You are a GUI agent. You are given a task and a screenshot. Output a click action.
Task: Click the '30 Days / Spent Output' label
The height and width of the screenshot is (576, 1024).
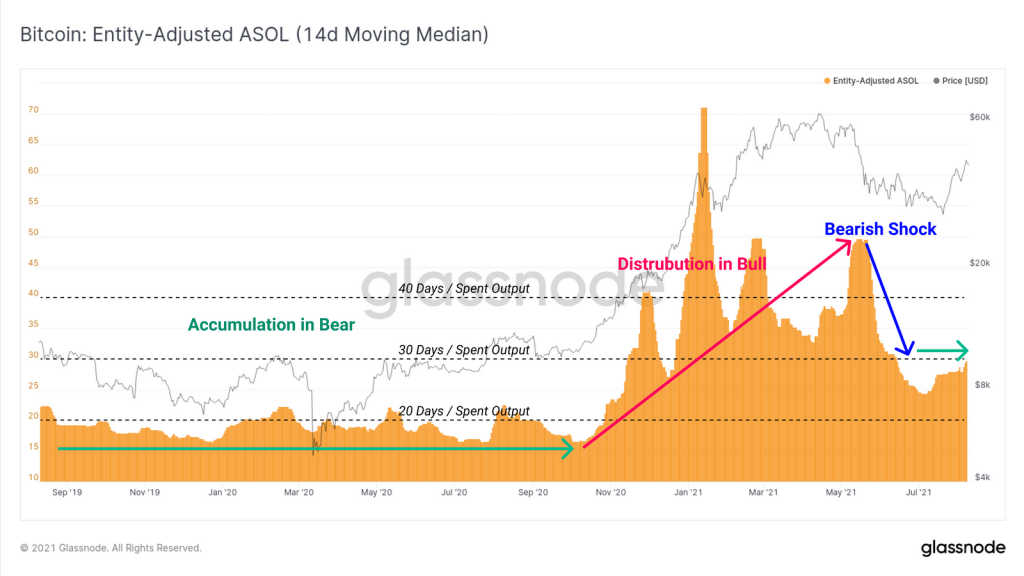(x=464, y=350)
